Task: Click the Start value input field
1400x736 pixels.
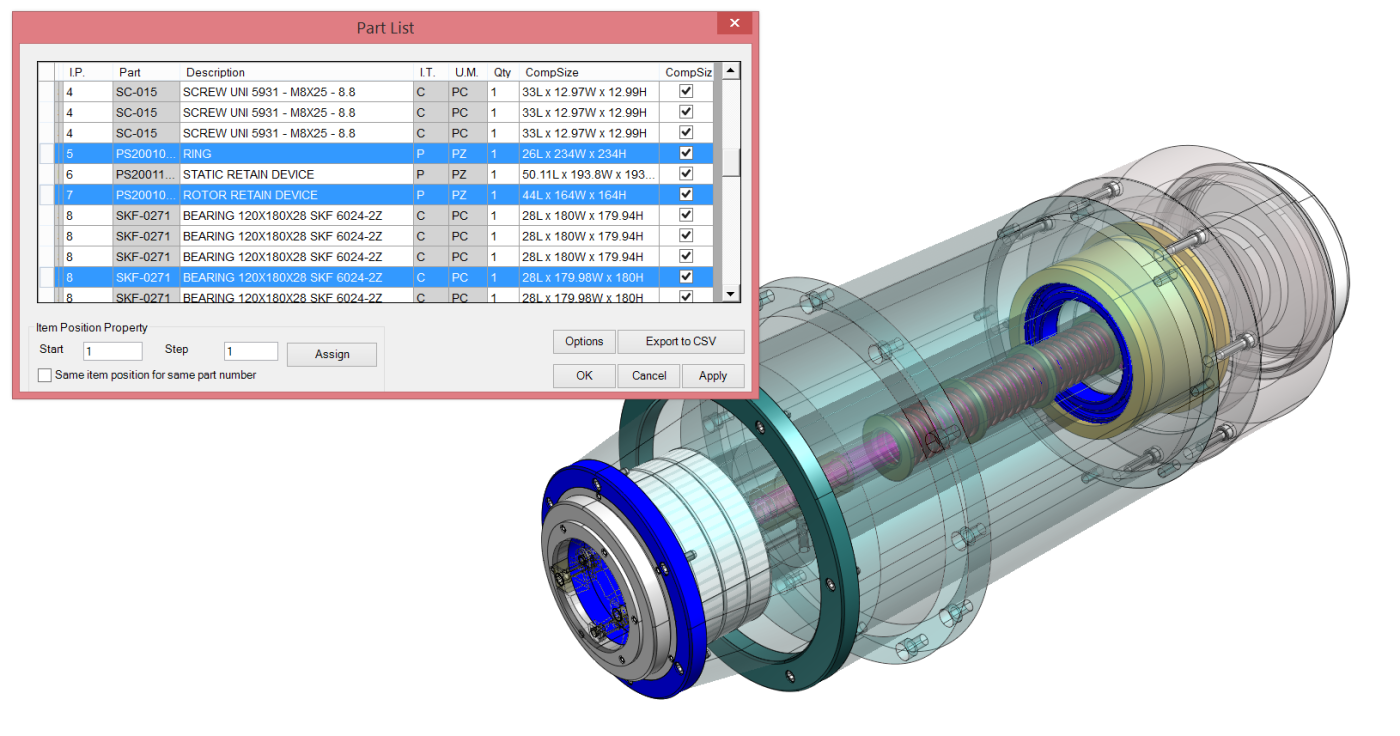Action: tap(112, 351)
